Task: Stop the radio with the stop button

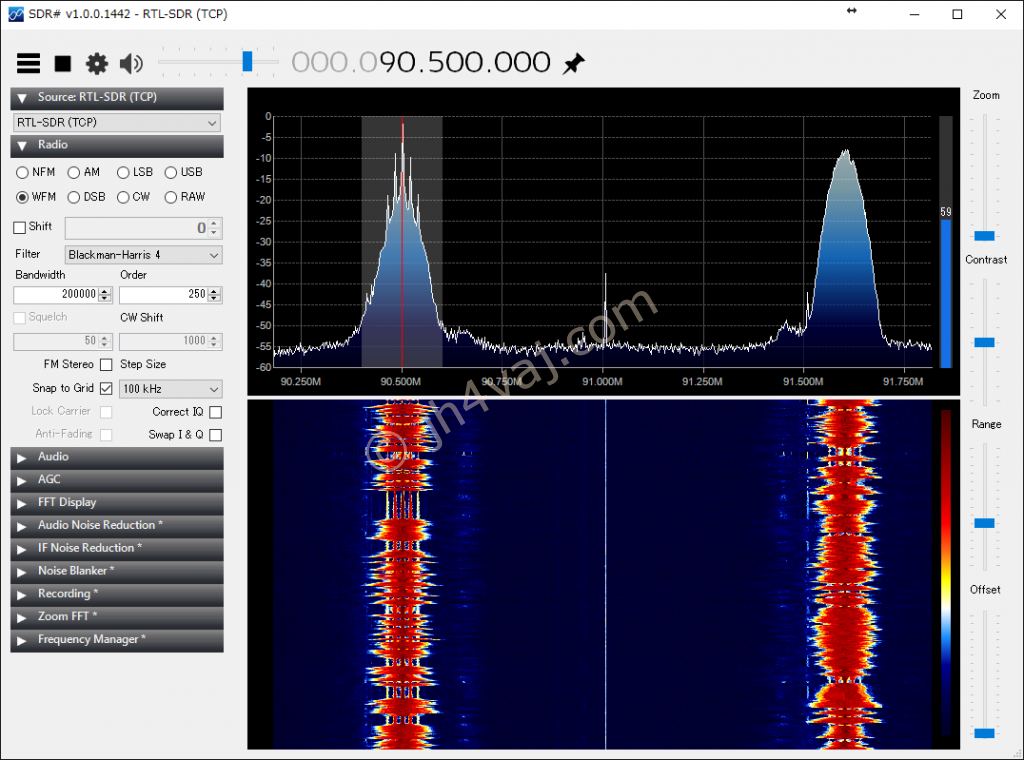Action: pos(61,63)
